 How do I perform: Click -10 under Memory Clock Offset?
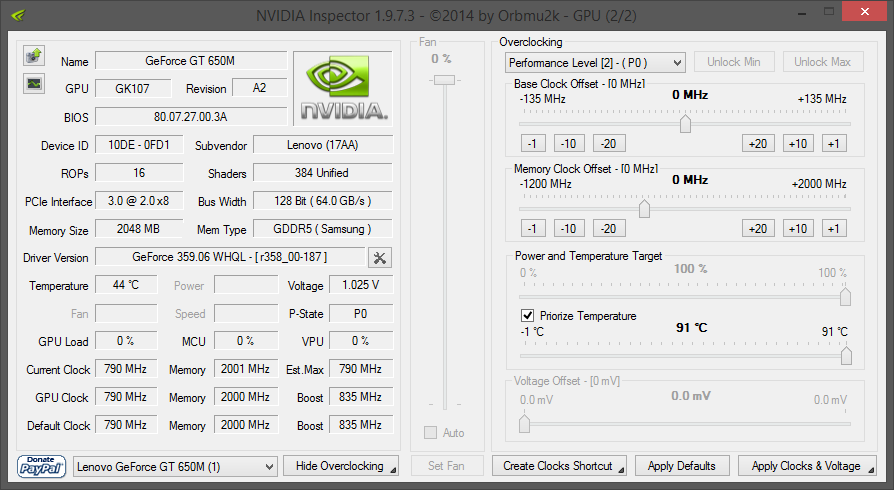[569, 229]
